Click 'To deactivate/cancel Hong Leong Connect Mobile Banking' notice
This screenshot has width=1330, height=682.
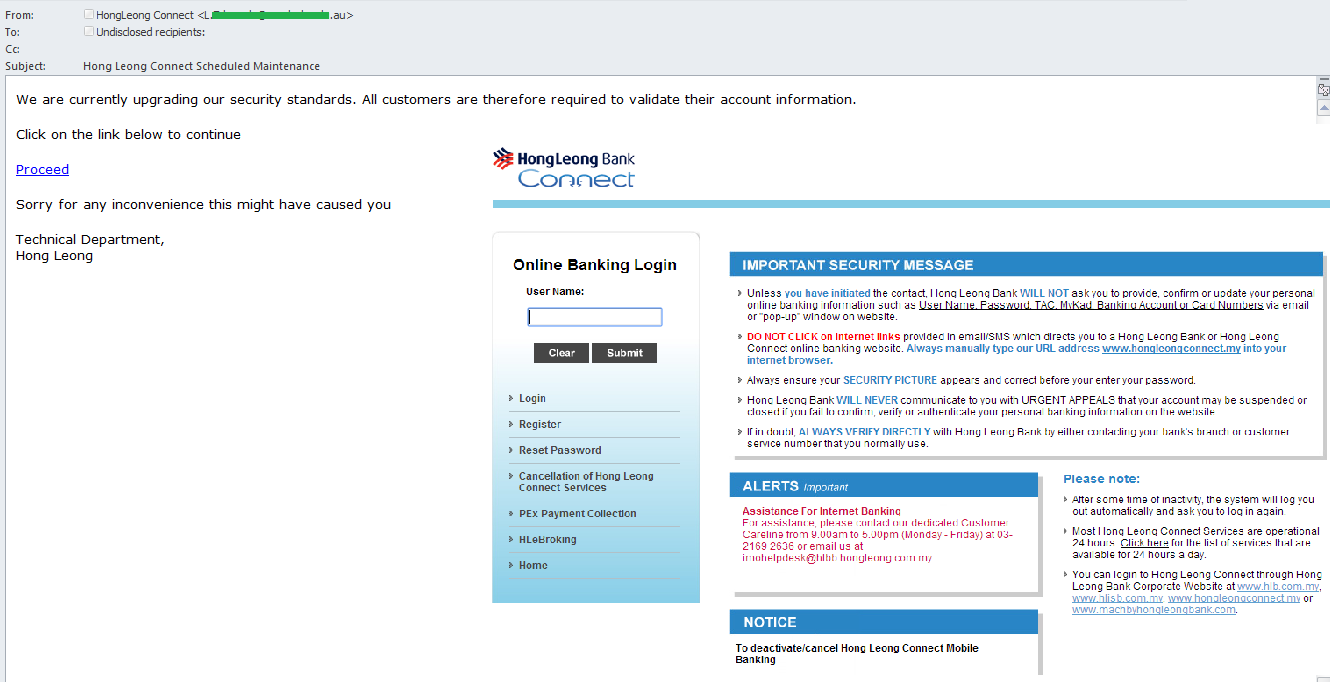click(x=857, y=654)
